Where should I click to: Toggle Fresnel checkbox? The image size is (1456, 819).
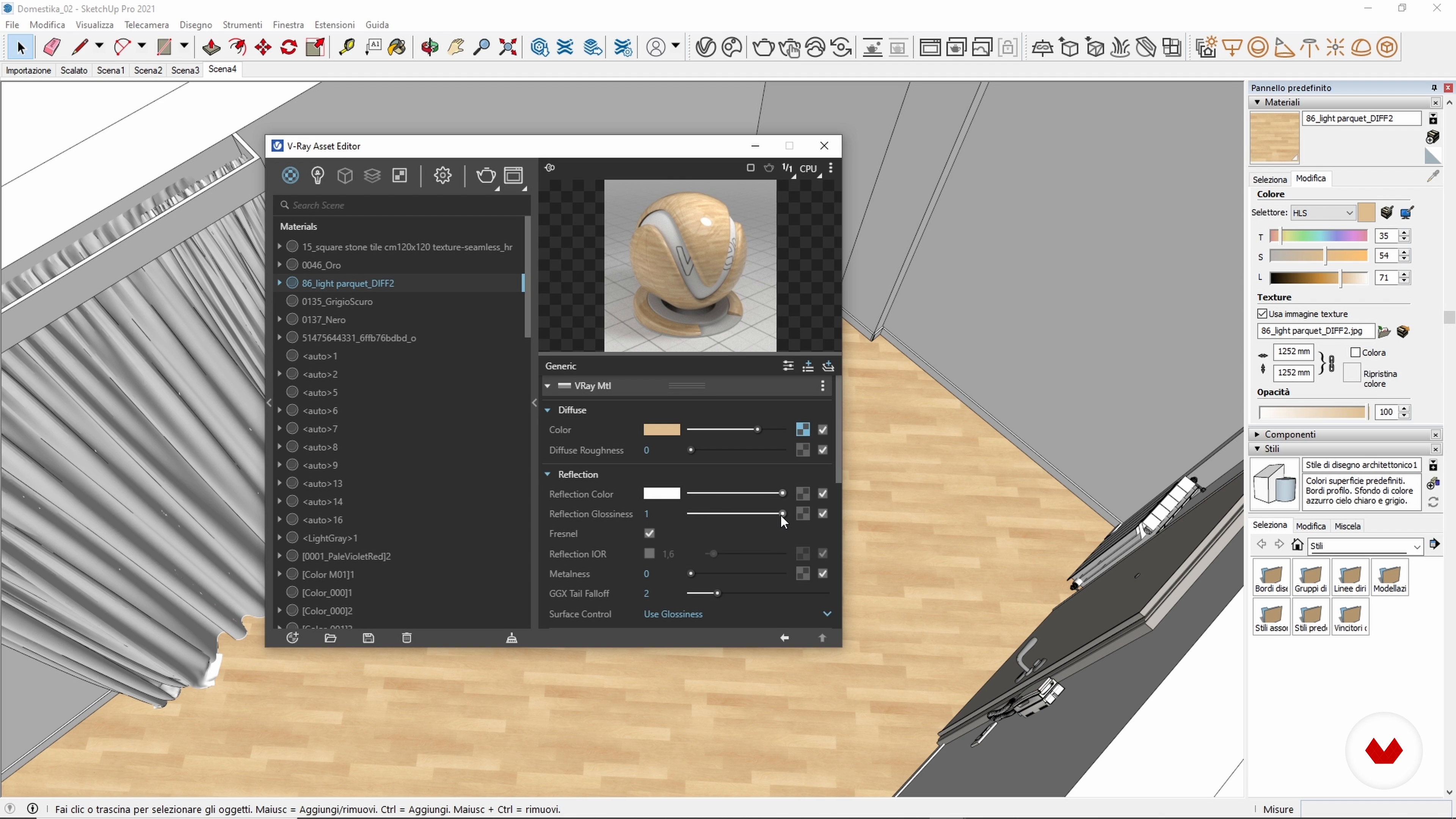click(x=650, y=533)
